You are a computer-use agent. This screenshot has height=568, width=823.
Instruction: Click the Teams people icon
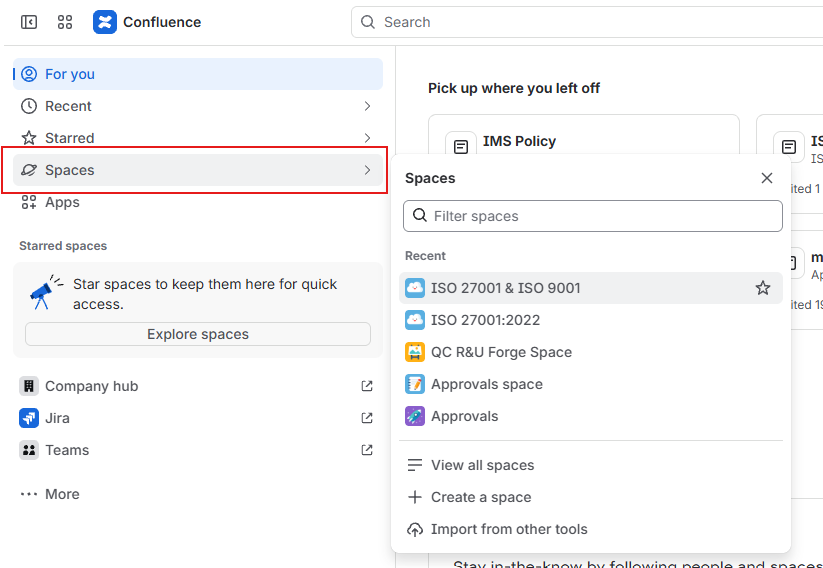(x=29, y=450)
